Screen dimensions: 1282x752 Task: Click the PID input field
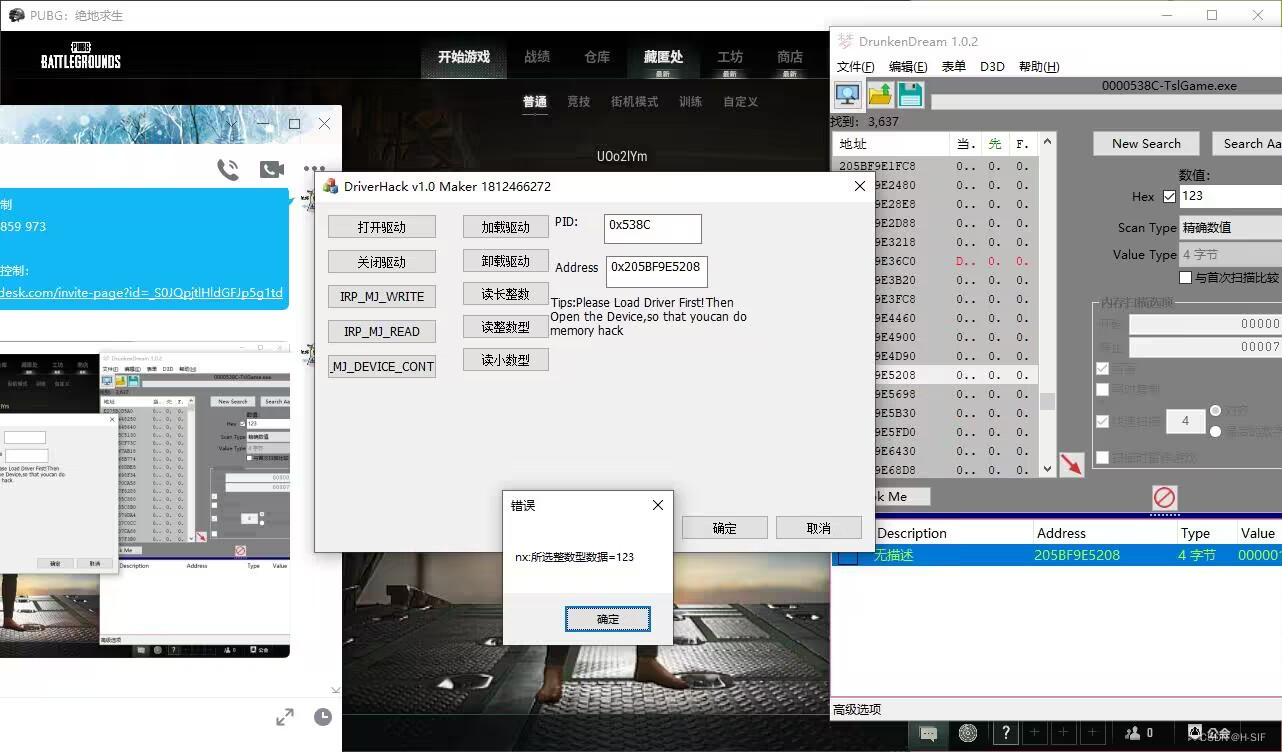pyautogui.click(x=653, y=228)
